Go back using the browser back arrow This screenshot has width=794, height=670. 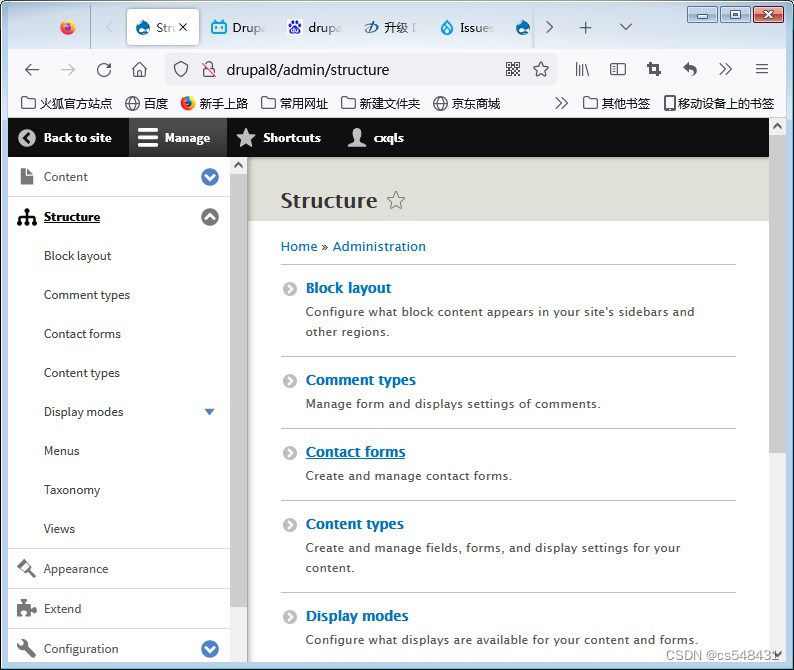click(x=32, y=69)
